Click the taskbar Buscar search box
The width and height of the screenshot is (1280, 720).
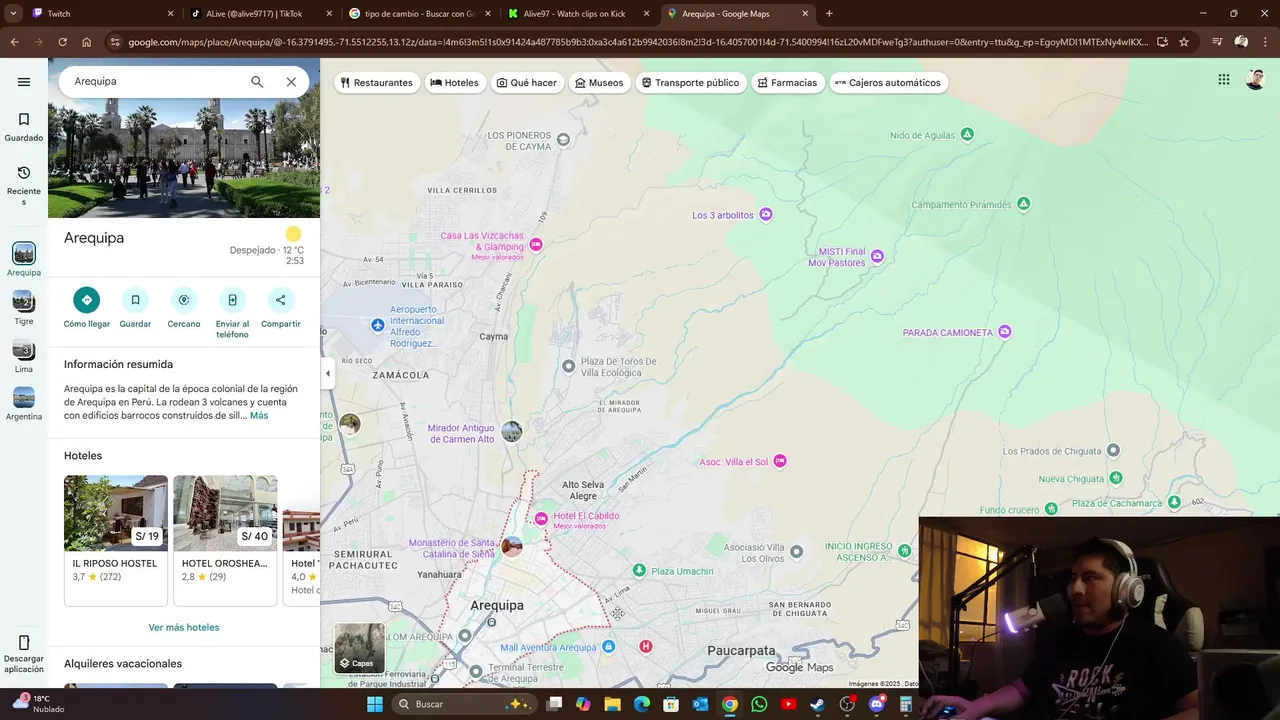click(463, 704)
